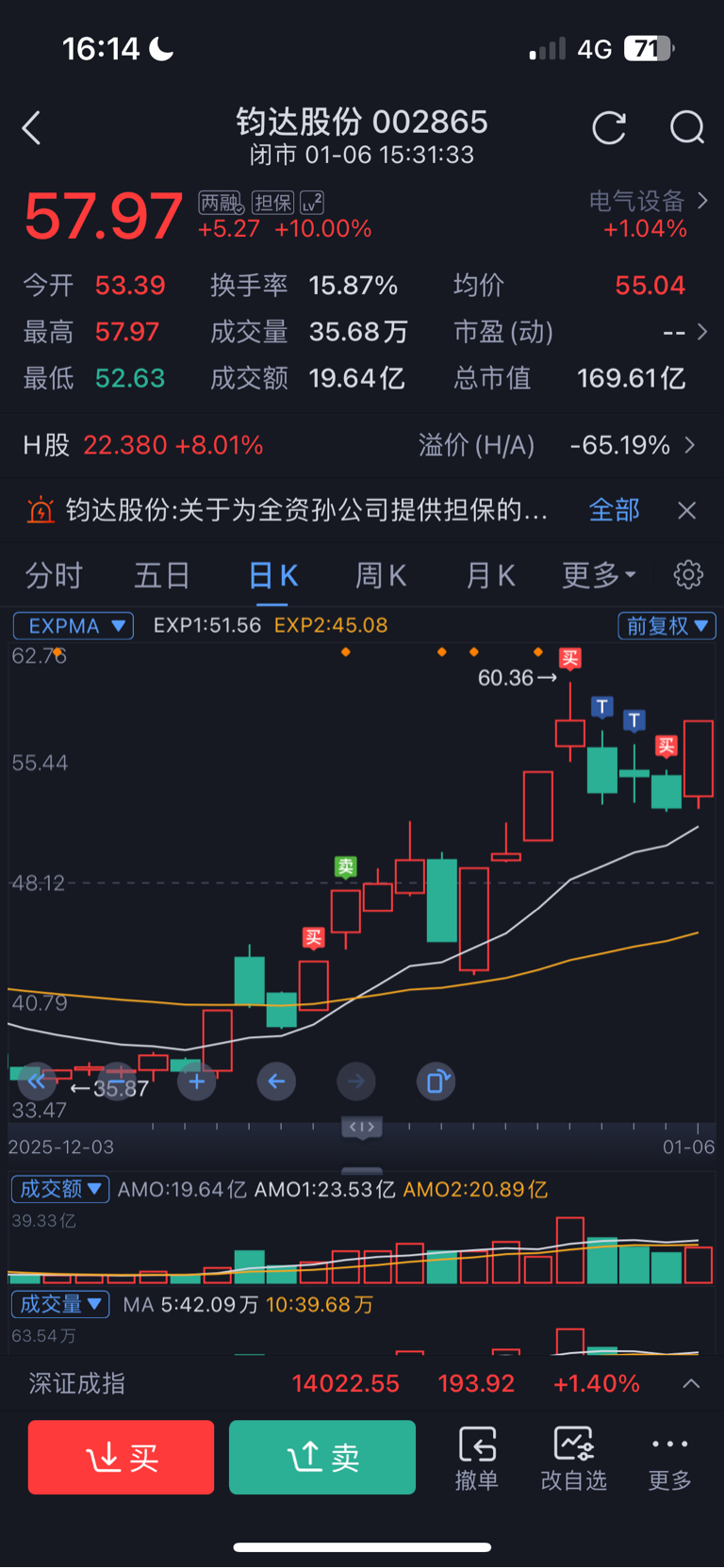Image resolution: width=724 pixels, height=1568 pixels.
Task: Dismiss the announcement banner with X
Action: point(687,510)
